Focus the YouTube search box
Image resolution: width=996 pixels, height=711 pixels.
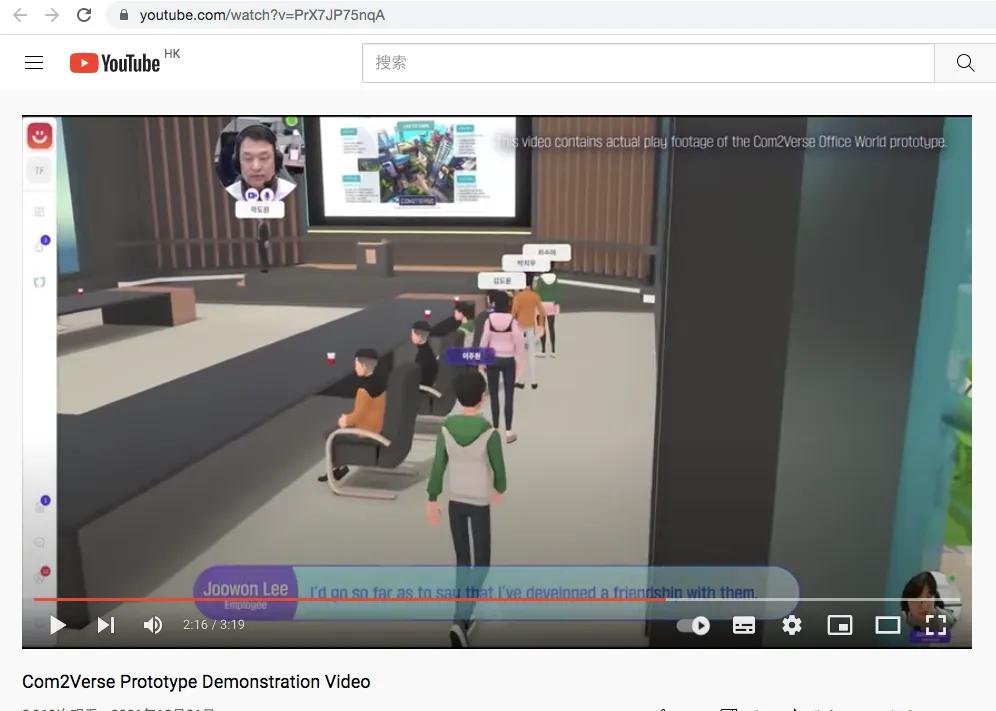tap(648, 63)
